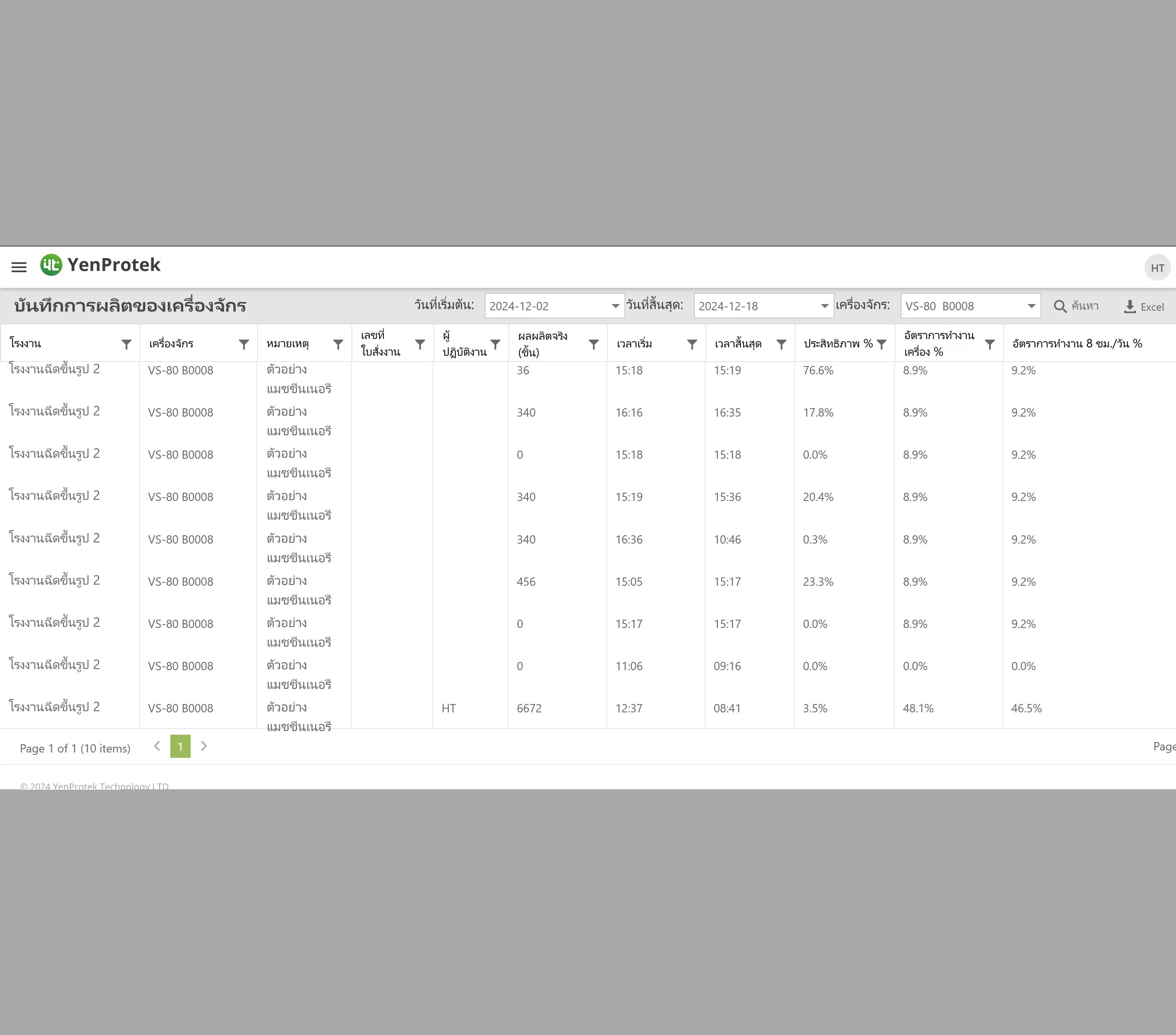Open the start date dropdown arrow
Image resolution: width=1176 pixels, height=1035 pixels.
point(615,306)
